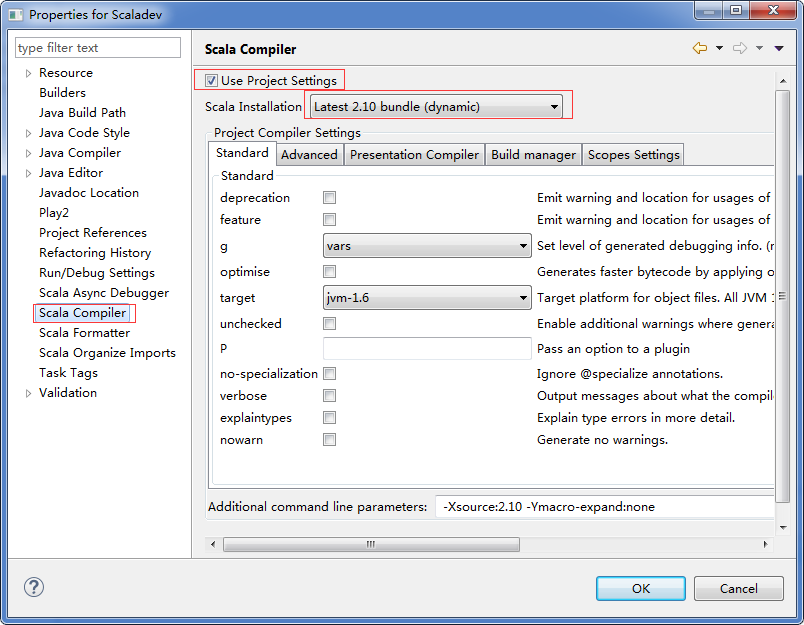Select Refactoring History item
804x625 pixels.
click(95, 253)
